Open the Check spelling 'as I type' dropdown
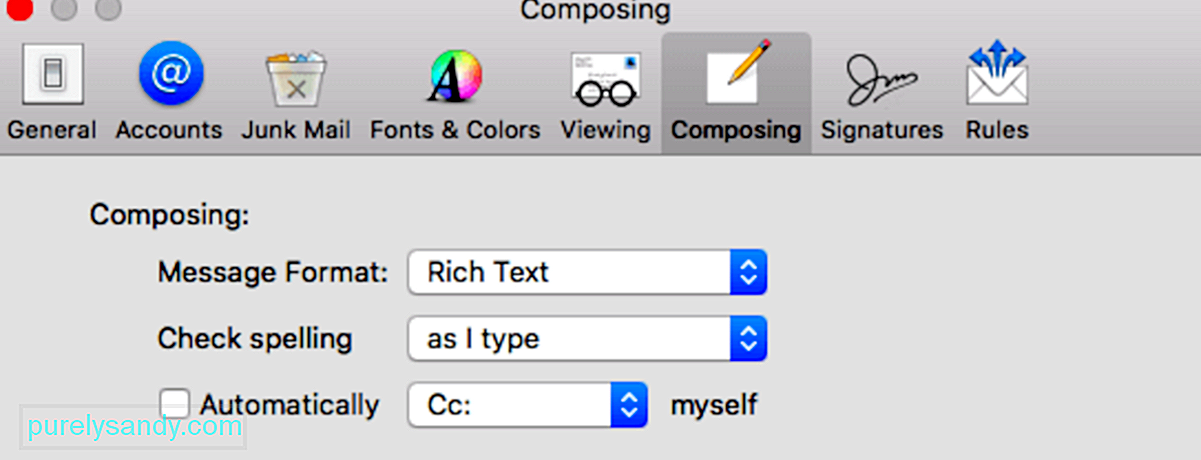This screenshot has width=1201, height=460. click(587, 339)
